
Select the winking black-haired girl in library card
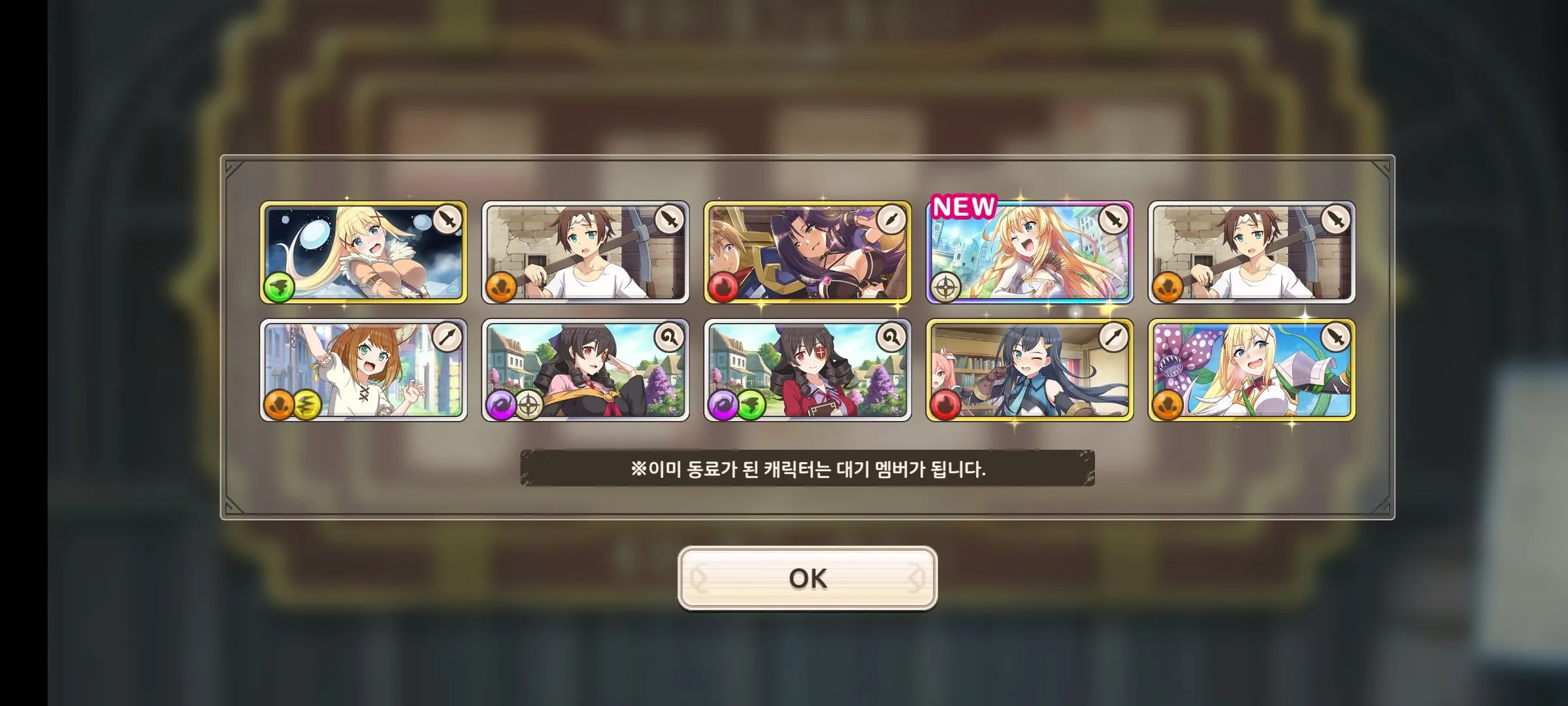(1030, 370)
